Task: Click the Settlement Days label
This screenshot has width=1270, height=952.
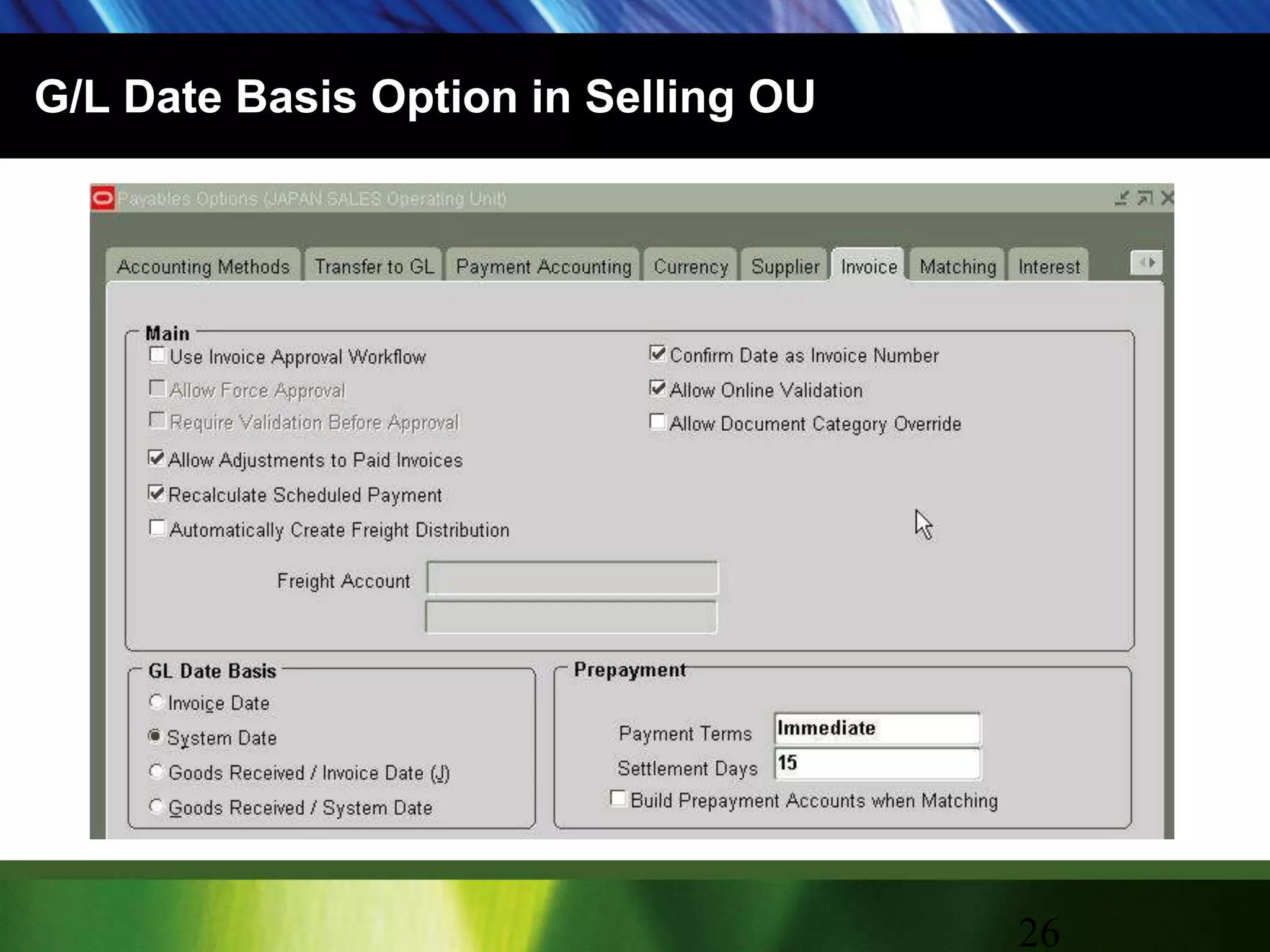Action: 688,769
